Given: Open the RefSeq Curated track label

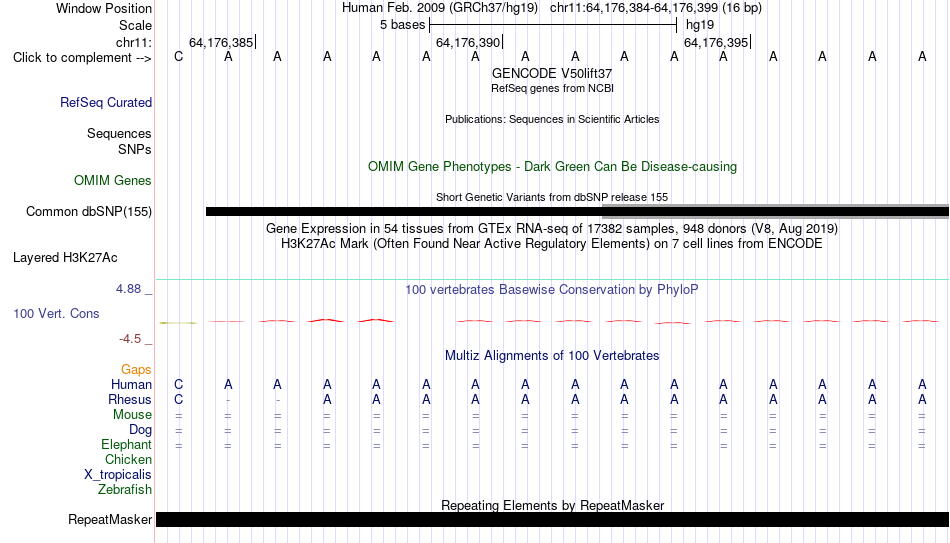Looking at the screenshot, I should (x=106, y=102).
